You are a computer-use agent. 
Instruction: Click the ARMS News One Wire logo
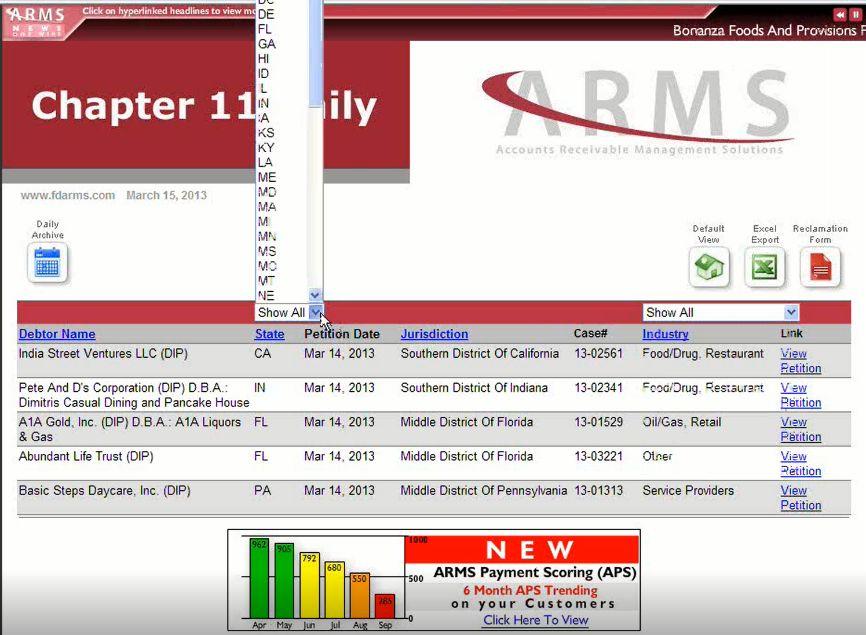tap(36, 22)
